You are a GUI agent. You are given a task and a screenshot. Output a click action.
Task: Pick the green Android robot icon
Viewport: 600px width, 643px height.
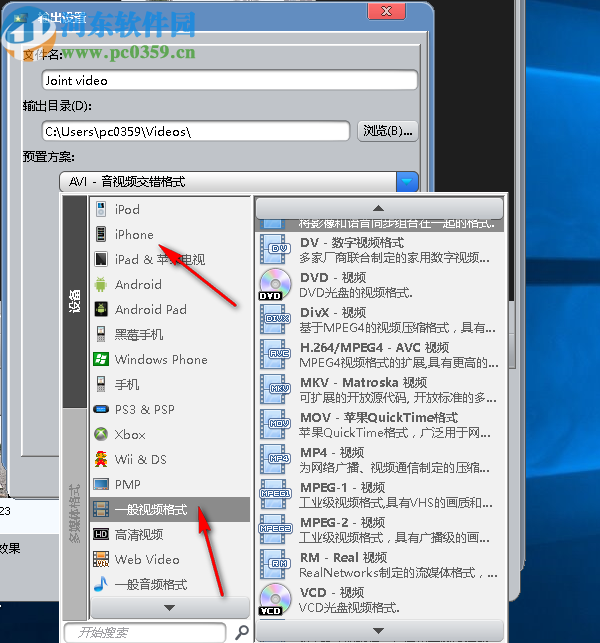point(101,284)
